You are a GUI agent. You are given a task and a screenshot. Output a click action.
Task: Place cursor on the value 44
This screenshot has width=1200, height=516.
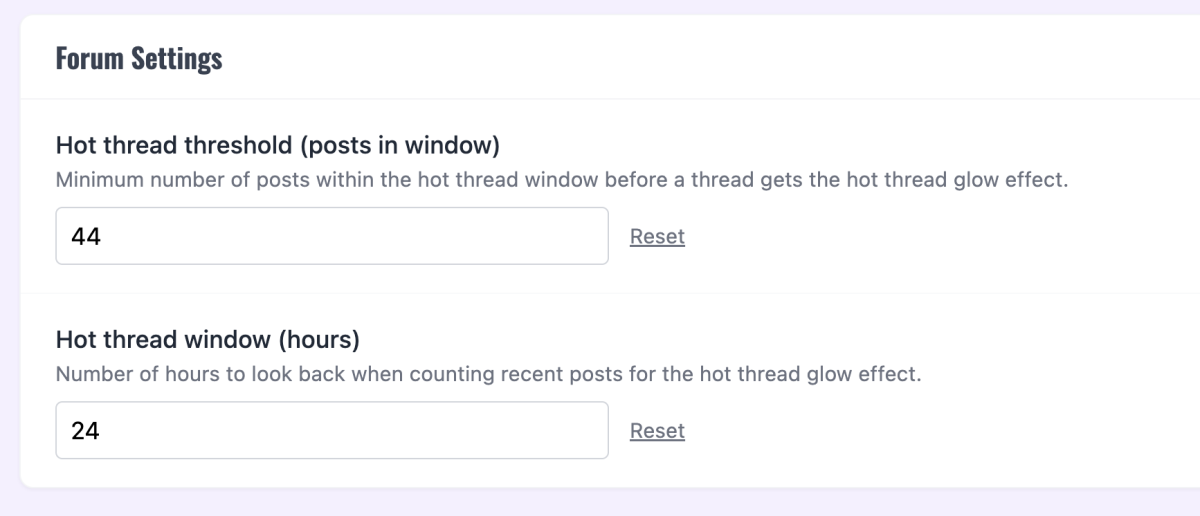[86, 237]
